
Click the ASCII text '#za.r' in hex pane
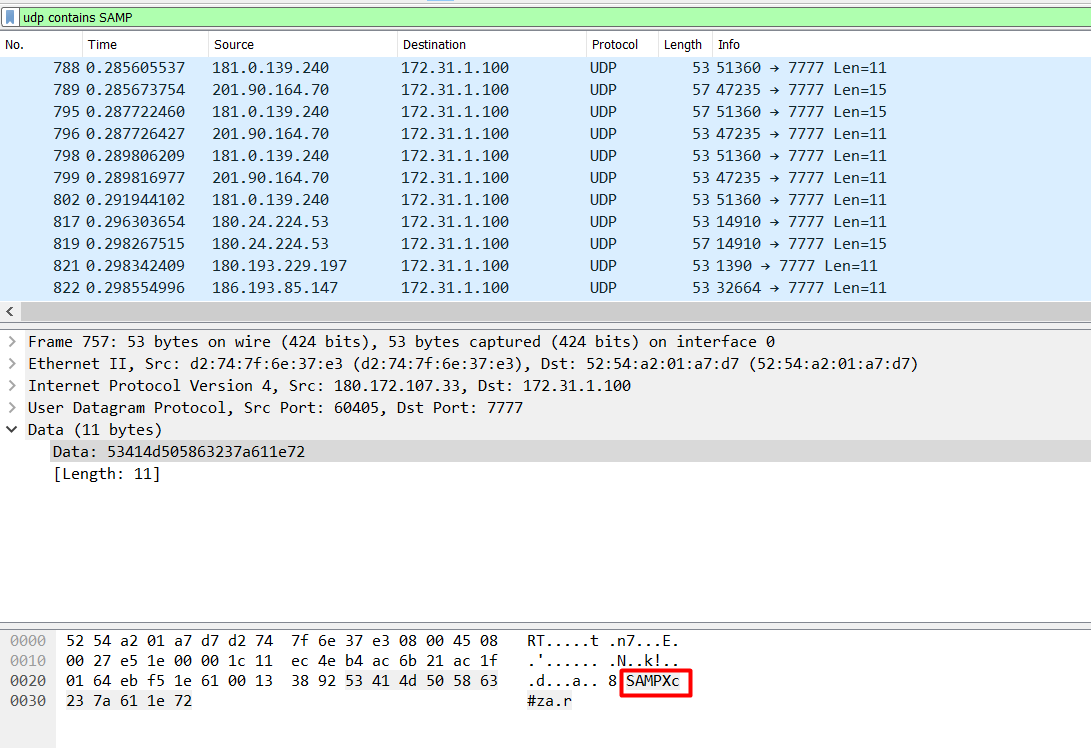549,701
